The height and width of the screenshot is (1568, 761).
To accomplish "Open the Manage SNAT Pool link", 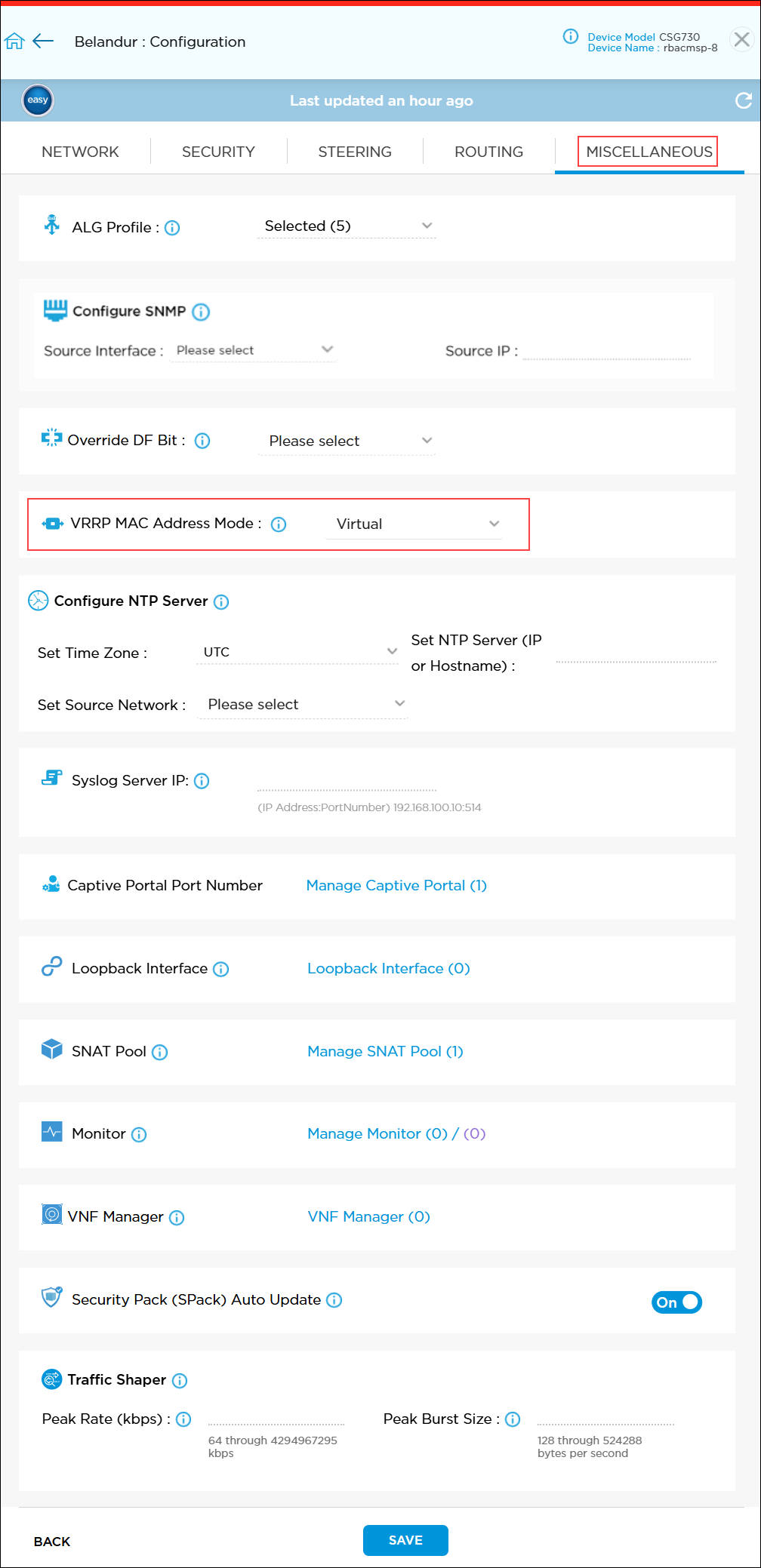I will [x=385, y=1051].
